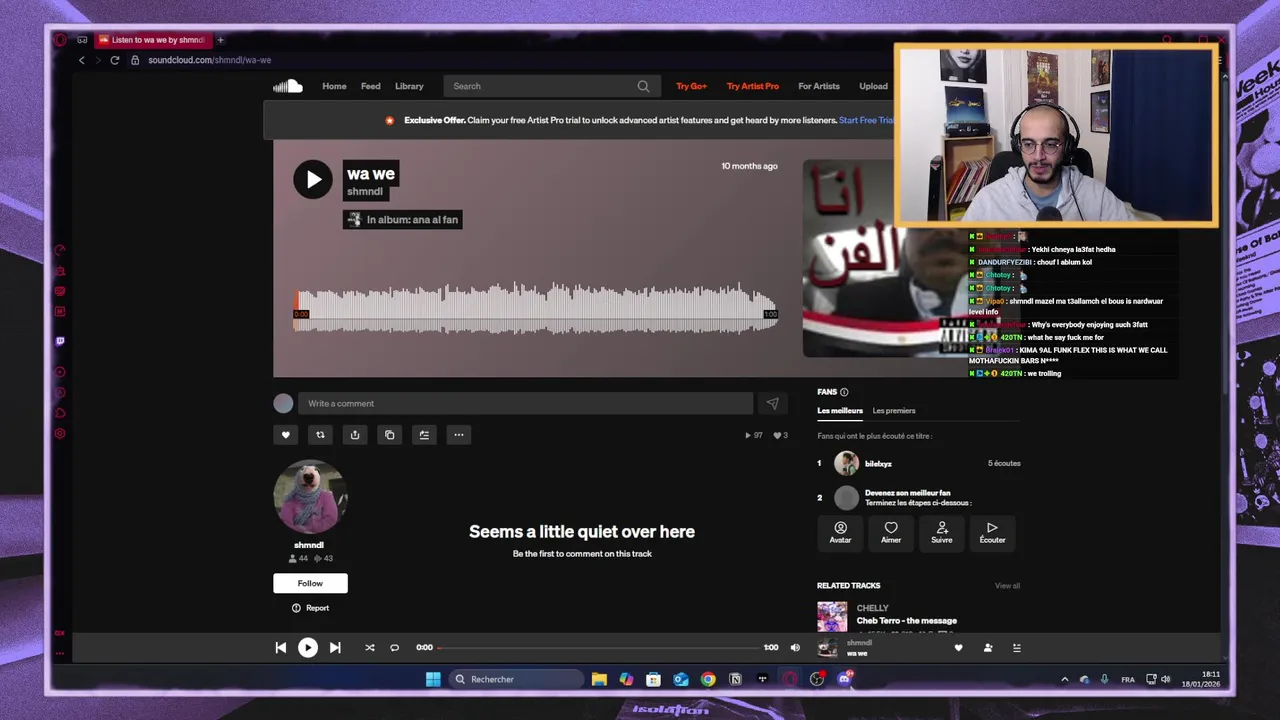Switch to the Les premiers tab
This screenshot has height=720, width=1280.
[x=893, y=411]
